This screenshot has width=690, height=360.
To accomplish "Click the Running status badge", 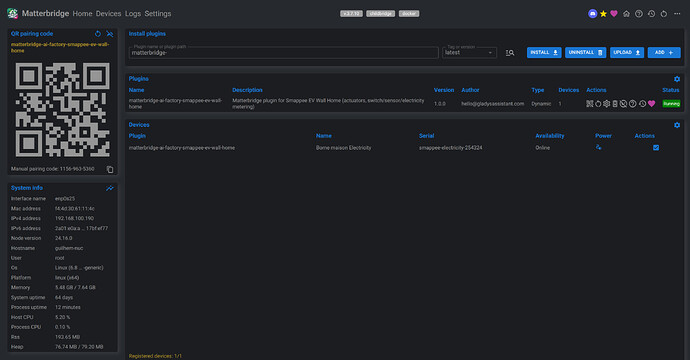I will [671, 104].
